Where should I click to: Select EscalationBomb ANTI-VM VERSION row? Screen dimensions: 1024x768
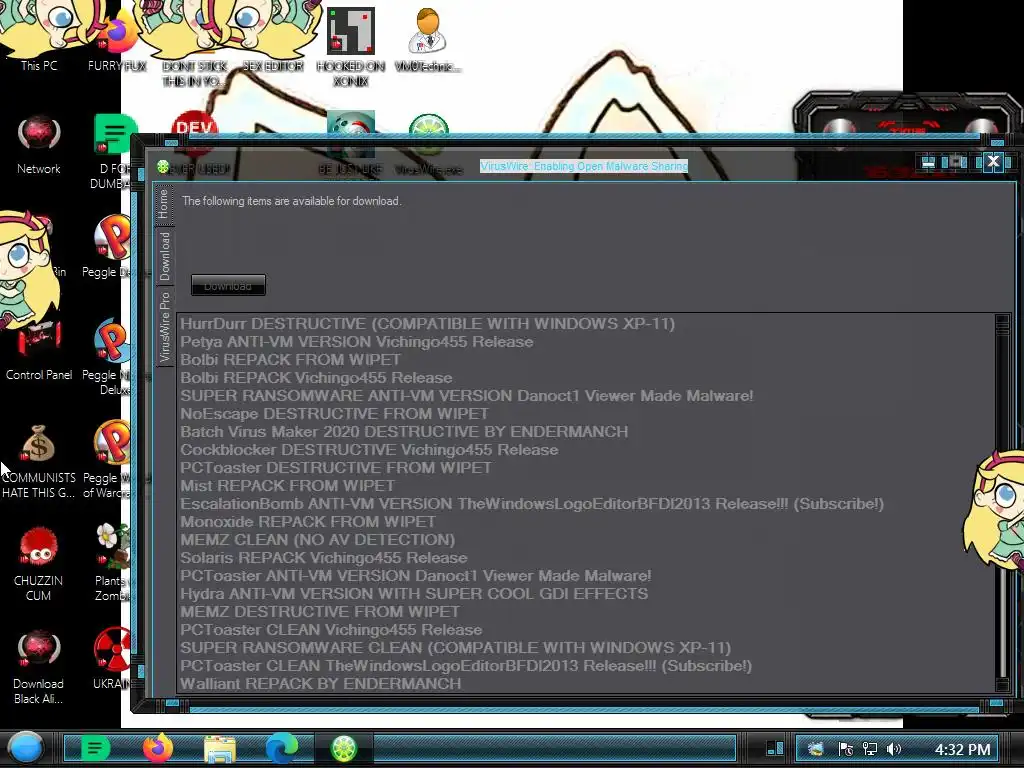click(x=586, y=504)
